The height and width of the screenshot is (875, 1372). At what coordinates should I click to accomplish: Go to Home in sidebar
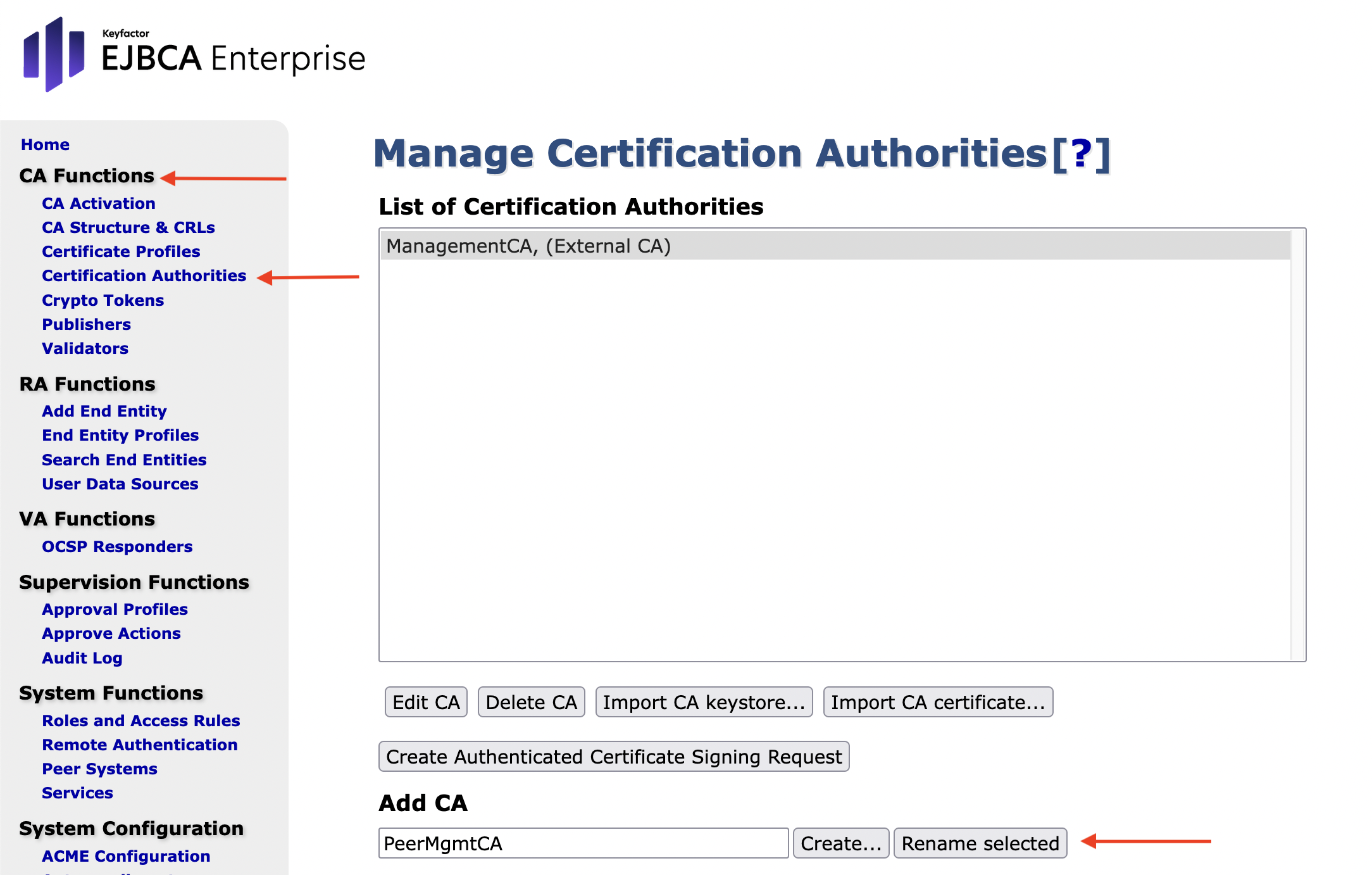[x=45, y=144]
